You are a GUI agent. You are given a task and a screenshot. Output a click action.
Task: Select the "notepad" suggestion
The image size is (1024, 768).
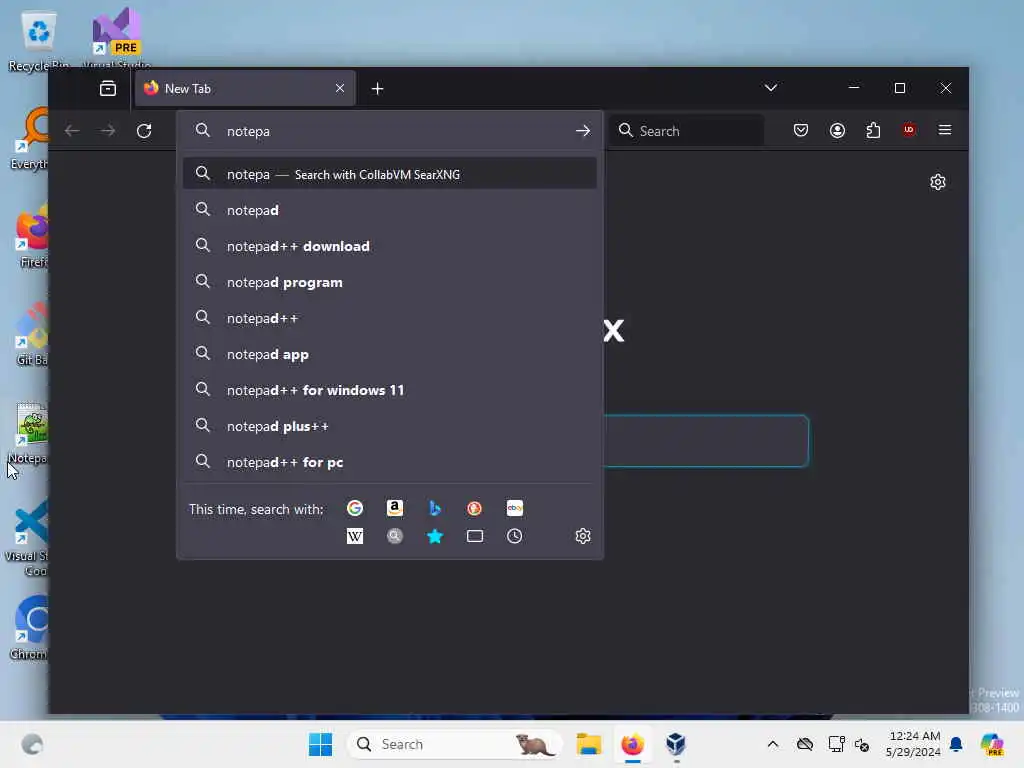tap(390, 210)
